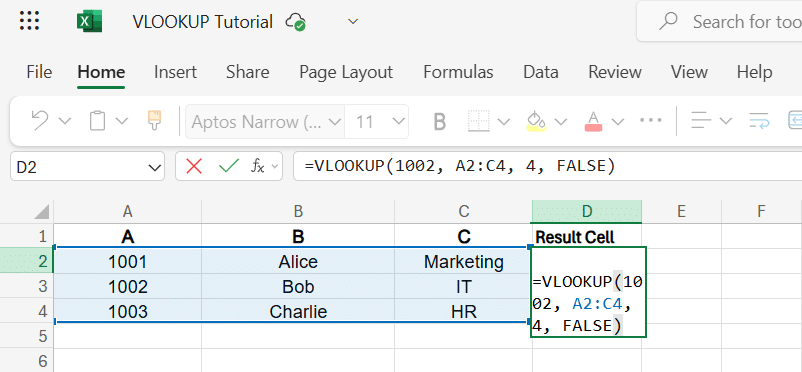Apply the yellow fill color

click(536, 121)
